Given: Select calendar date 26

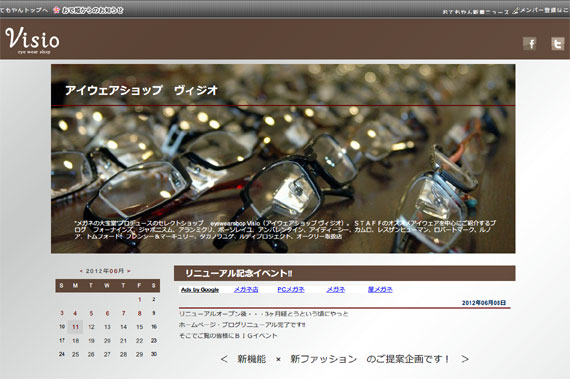Looking at the screenshot, I should (91, 354).
